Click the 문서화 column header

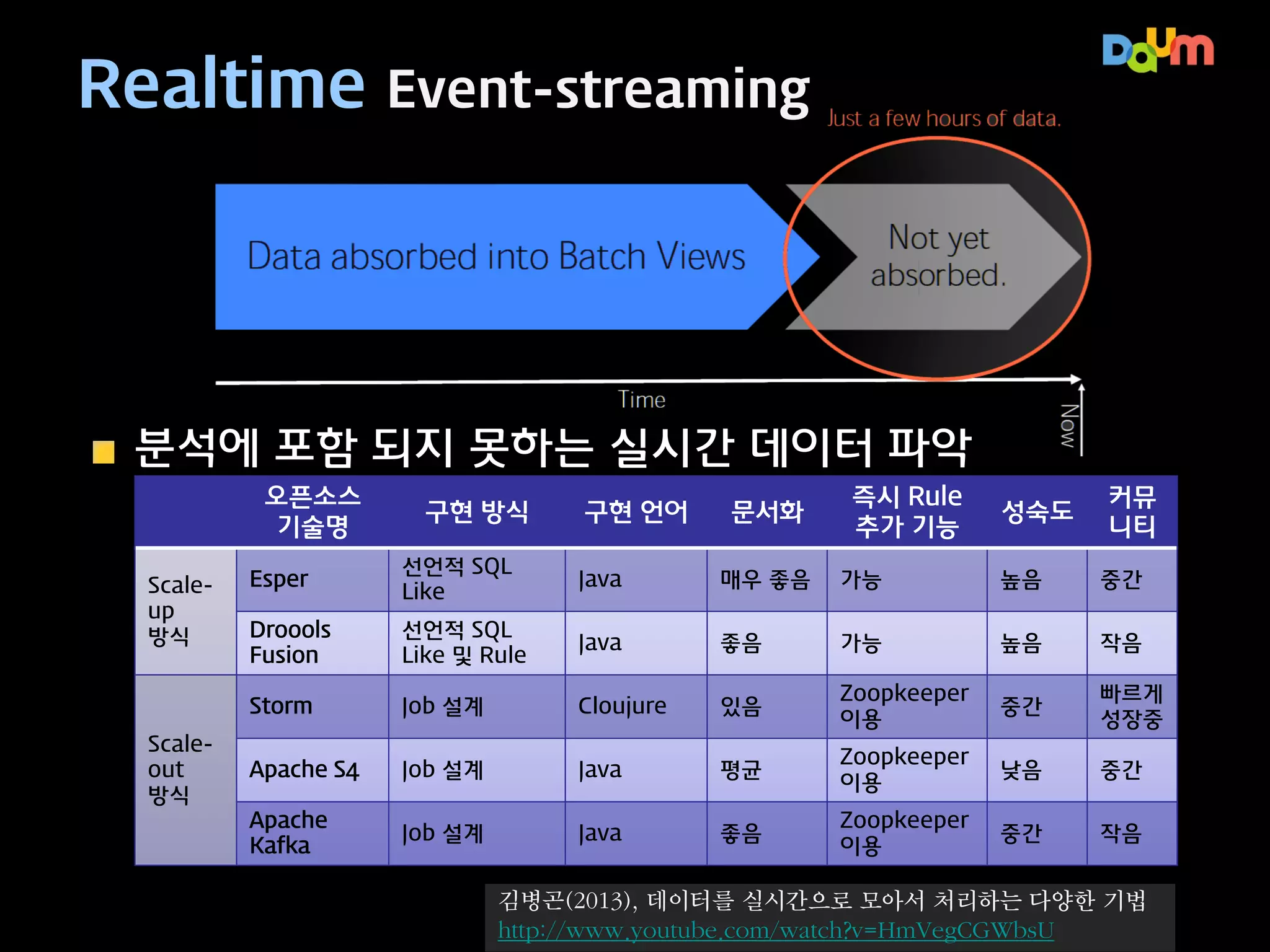[766, 512]
